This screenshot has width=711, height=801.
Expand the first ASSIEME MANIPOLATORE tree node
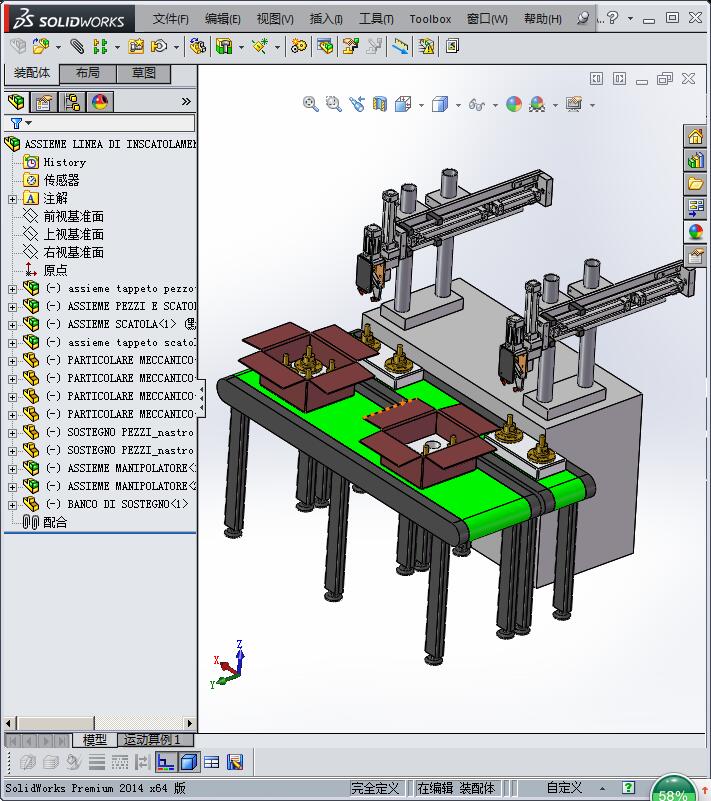click(12, 469)
